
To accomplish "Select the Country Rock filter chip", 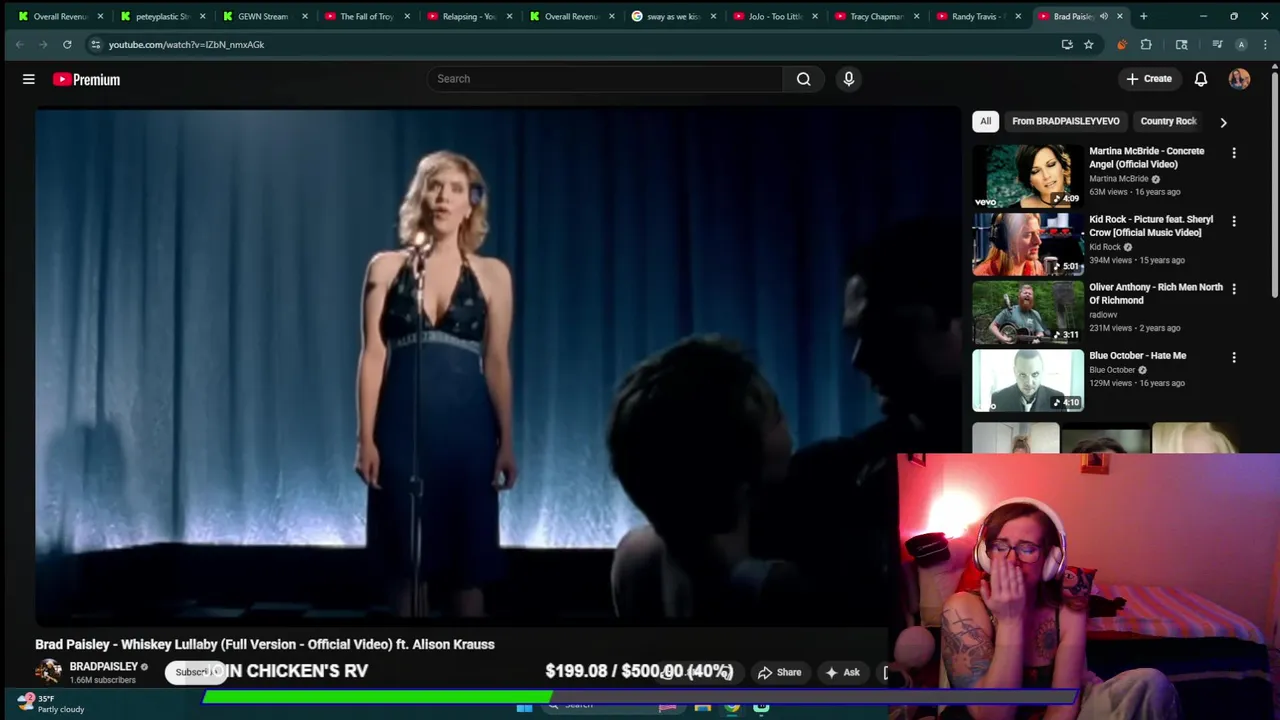I will (x=1168, y=121).
